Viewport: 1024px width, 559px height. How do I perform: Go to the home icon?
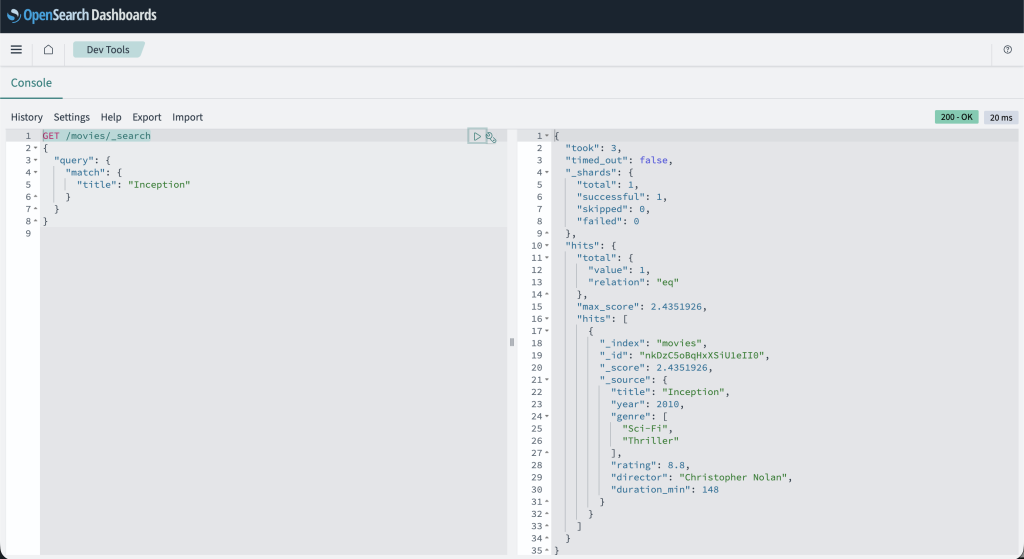pyautogui.click(x=48, y=50)
